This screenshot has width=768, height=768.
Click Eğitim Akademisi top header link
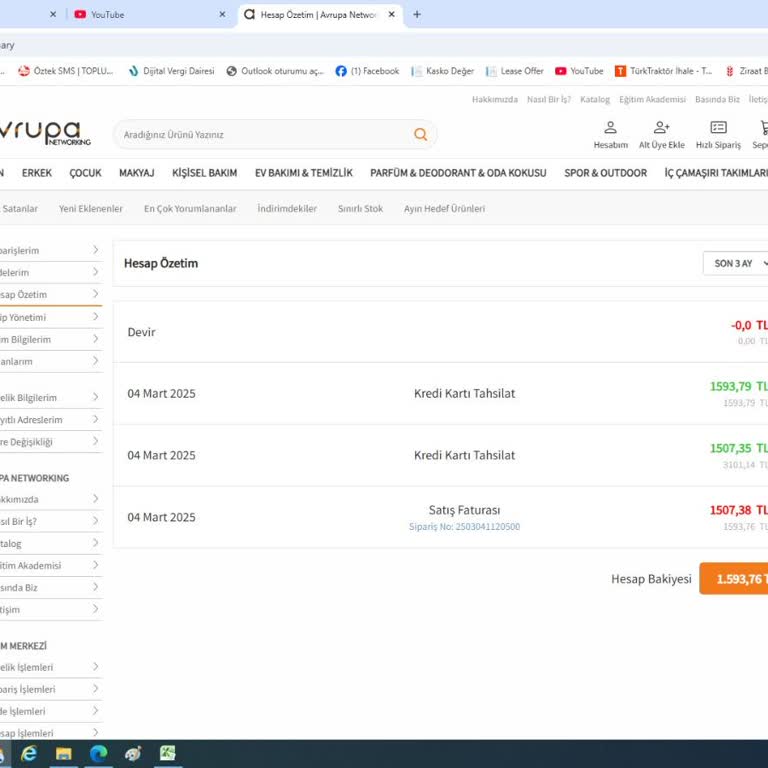click(652, 99)
